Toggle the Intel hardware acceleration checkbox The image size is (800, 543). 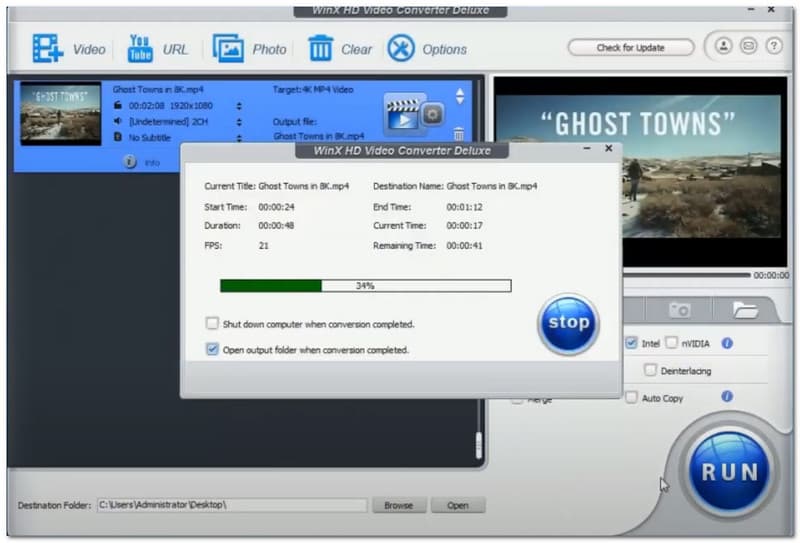coord(631,342)
